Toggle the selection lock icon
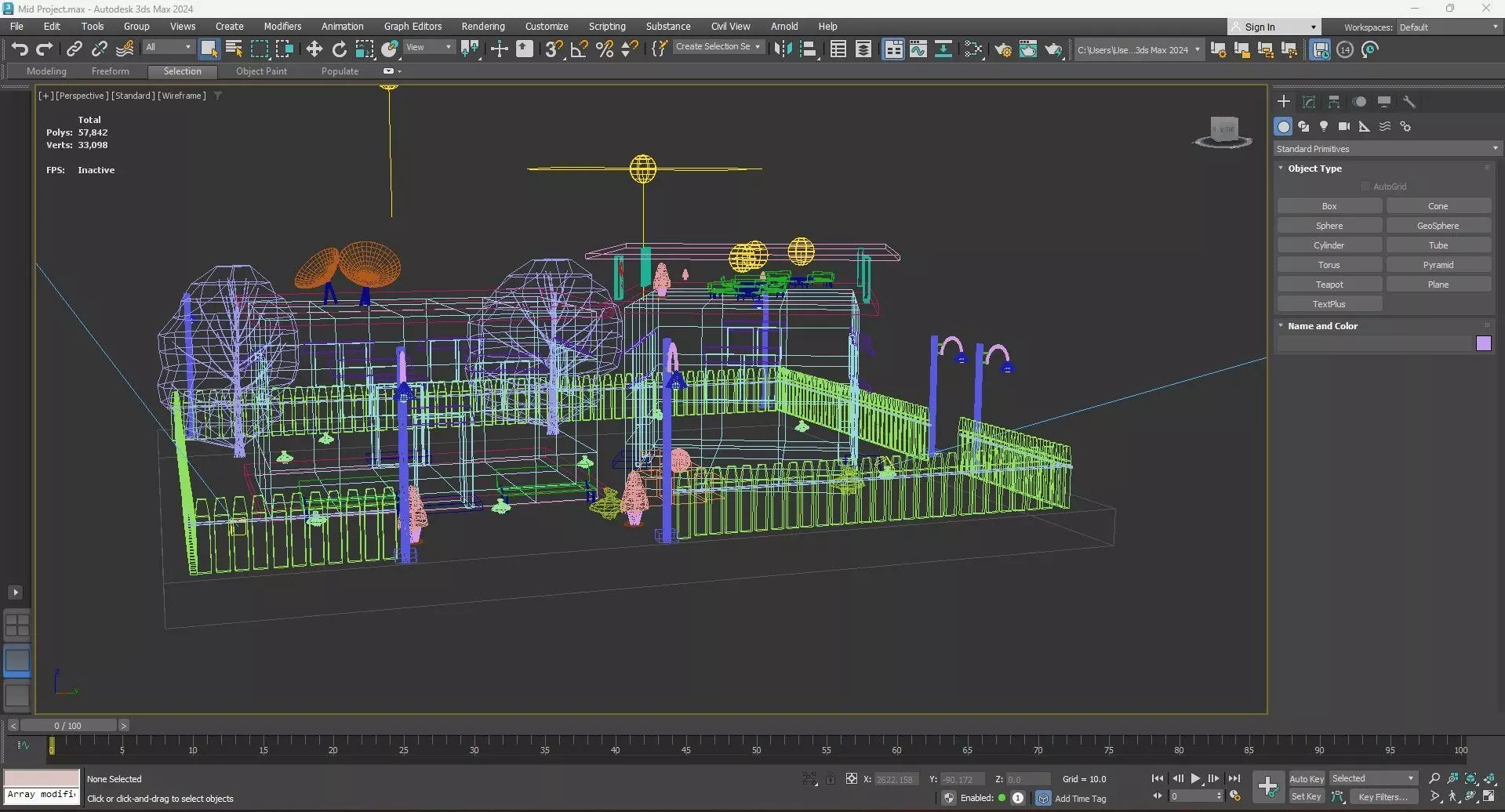 tap(830, 779)
